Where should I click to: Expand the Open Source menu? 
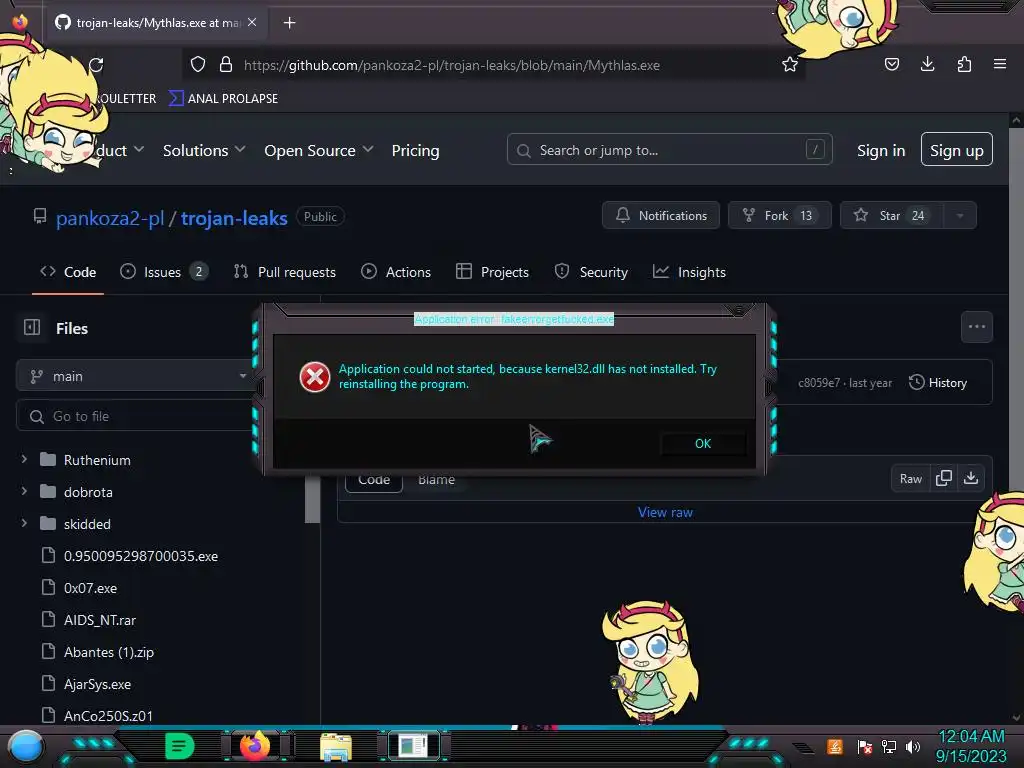click(319, 150)
